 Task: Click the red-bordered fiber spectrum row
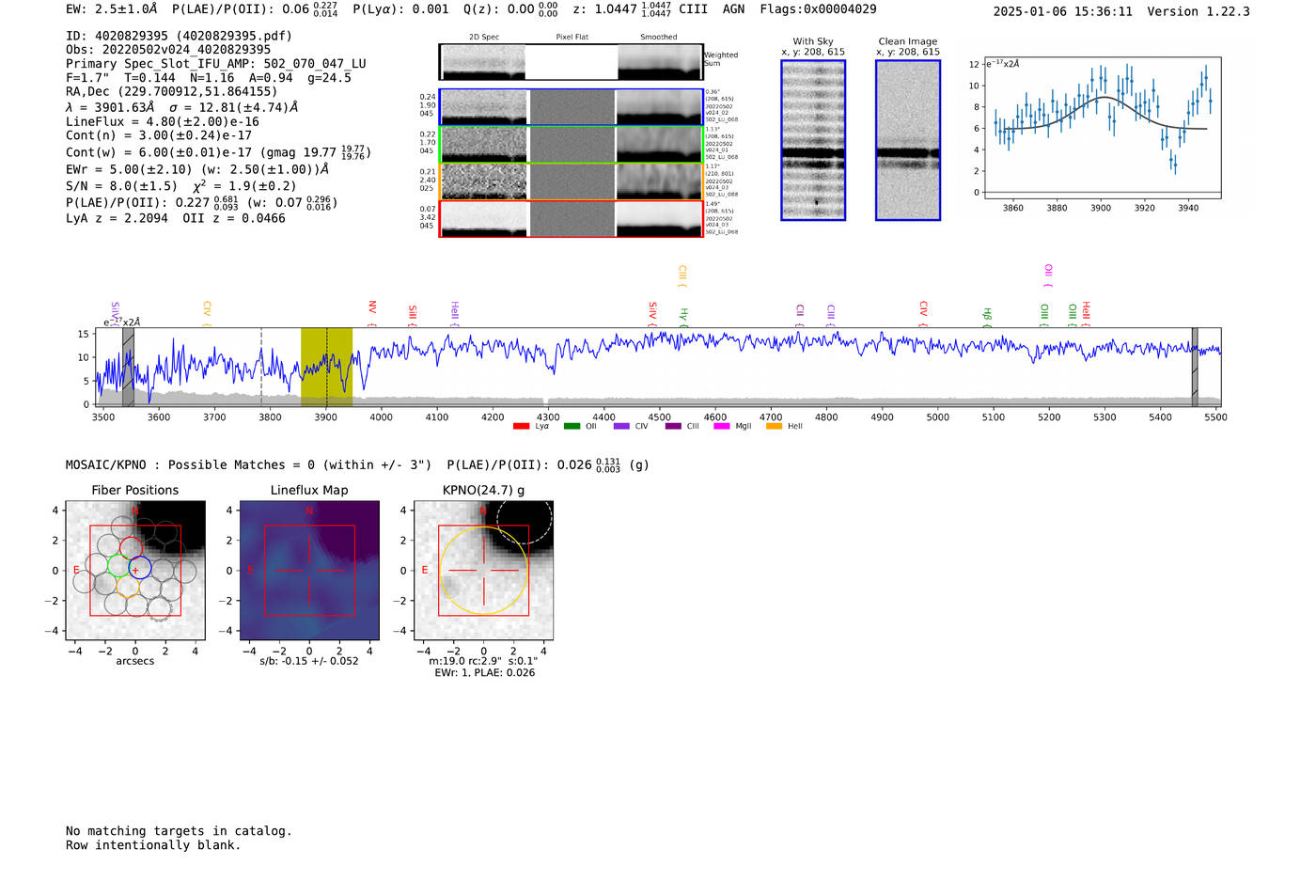(x=571, y=219)
